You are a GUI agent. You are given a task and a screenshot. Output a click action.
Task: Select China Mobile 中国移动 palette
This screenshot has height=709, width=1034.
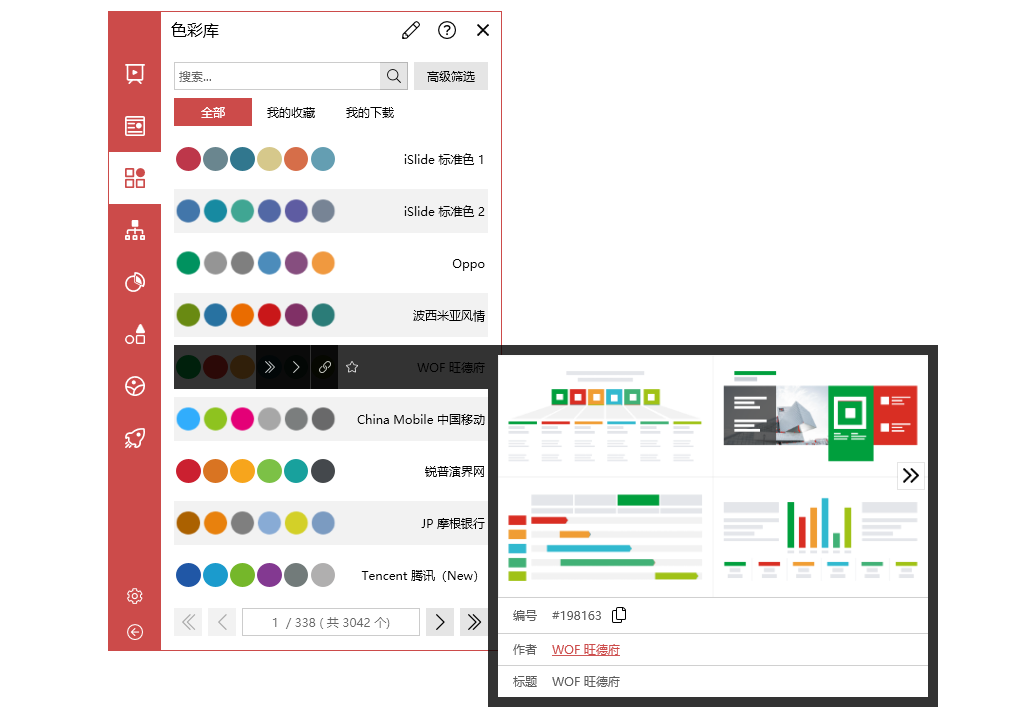tap(330, 419)
